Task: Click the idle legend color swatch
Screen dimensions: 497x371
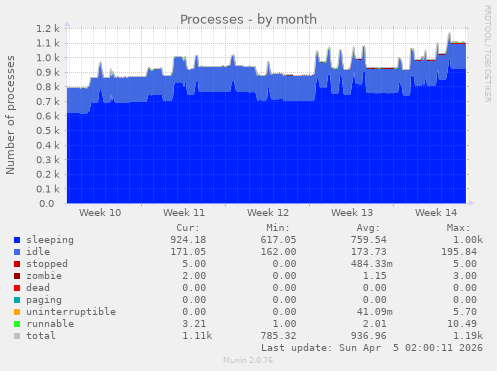Action: click(x=17, y=252)
